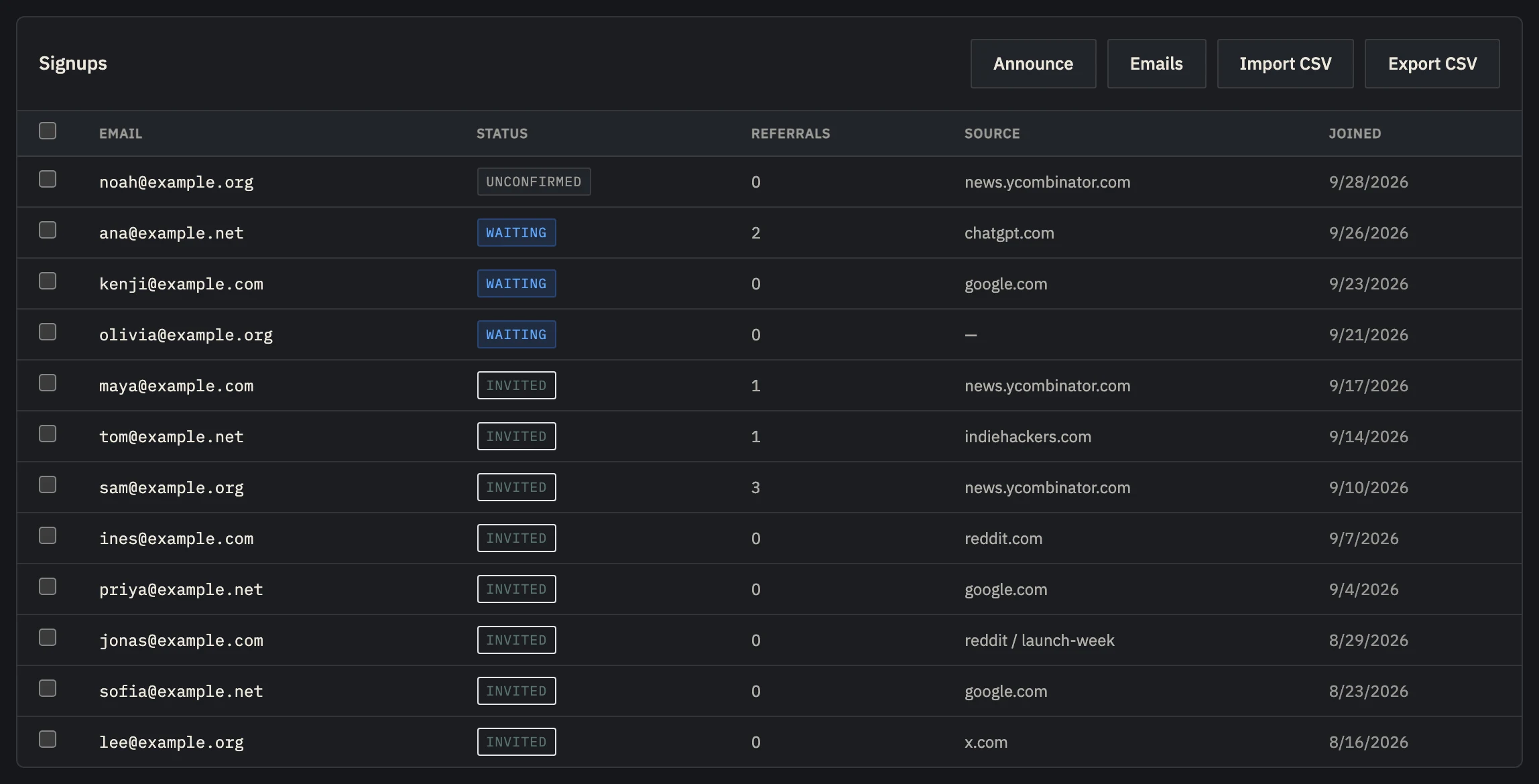Click the email jonas@example.com

click(181, 641)
